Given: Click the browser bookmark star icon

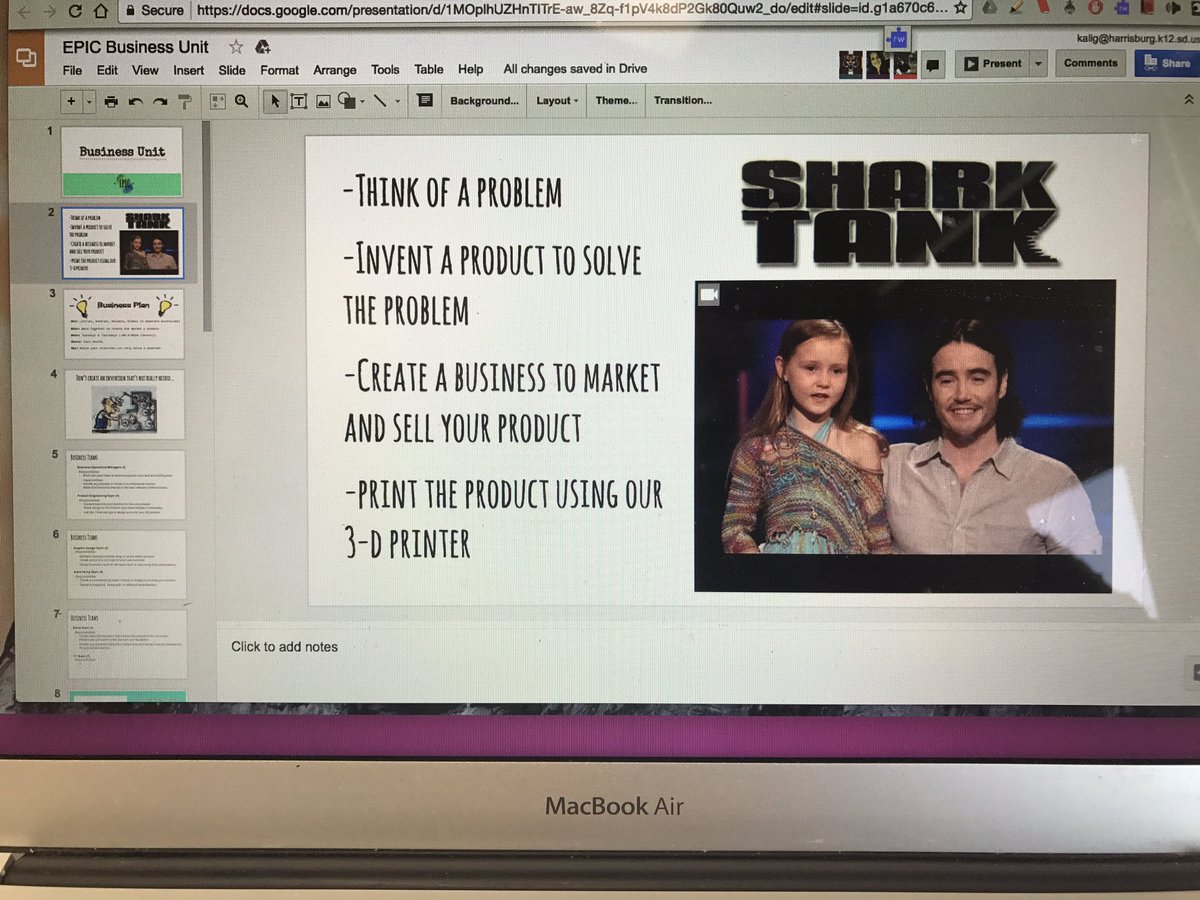Looking at the screenshot, I should point(960,9).
